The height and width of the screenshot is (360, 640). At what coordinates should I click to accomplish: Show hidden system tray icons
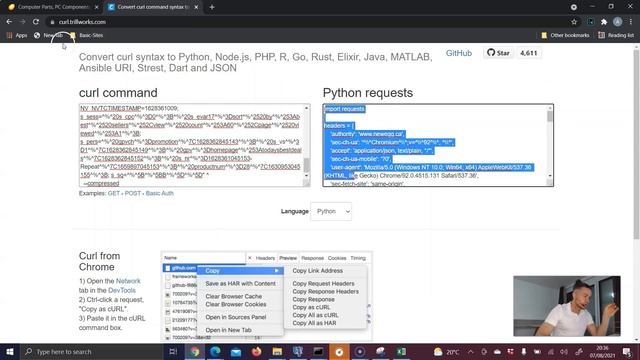coord(471,351)
